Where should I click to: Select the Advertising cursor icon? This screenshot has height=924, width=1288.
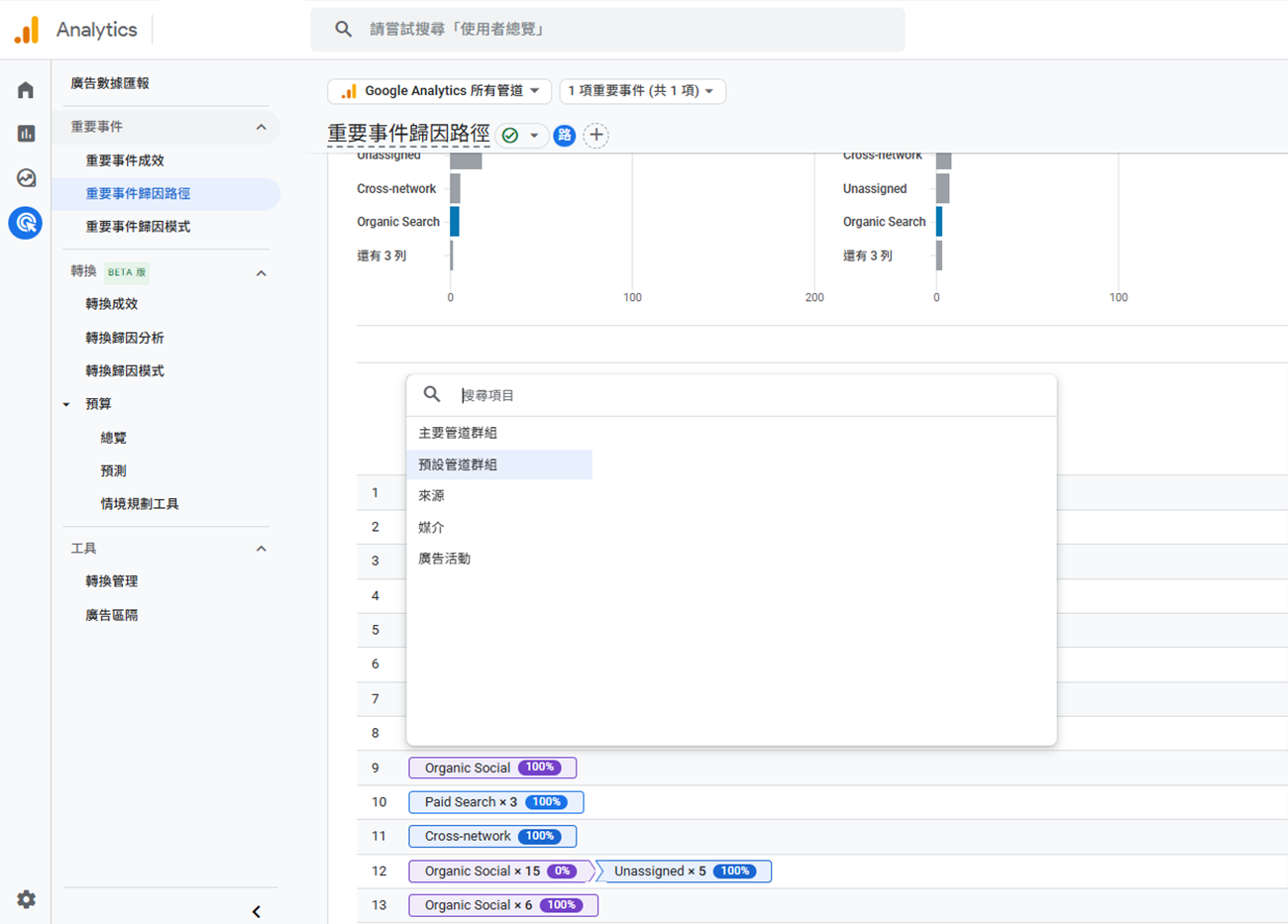tap(26, 223)
